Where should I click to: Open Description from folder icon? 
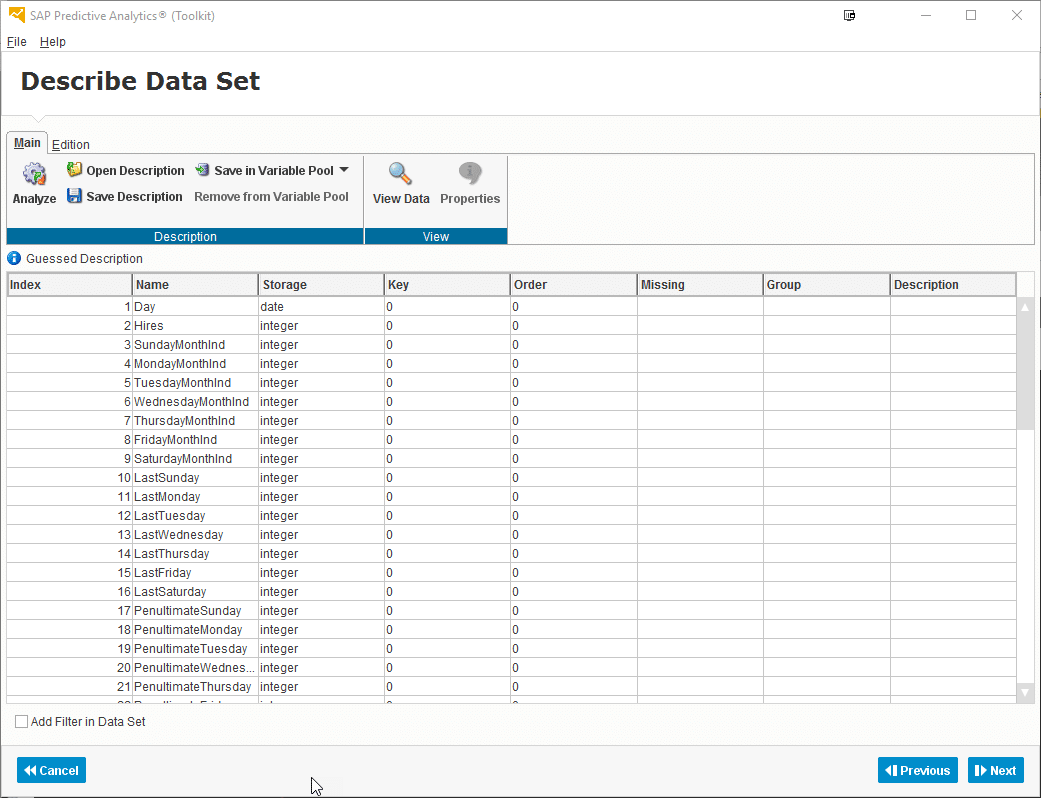click(x=74, y=170)
